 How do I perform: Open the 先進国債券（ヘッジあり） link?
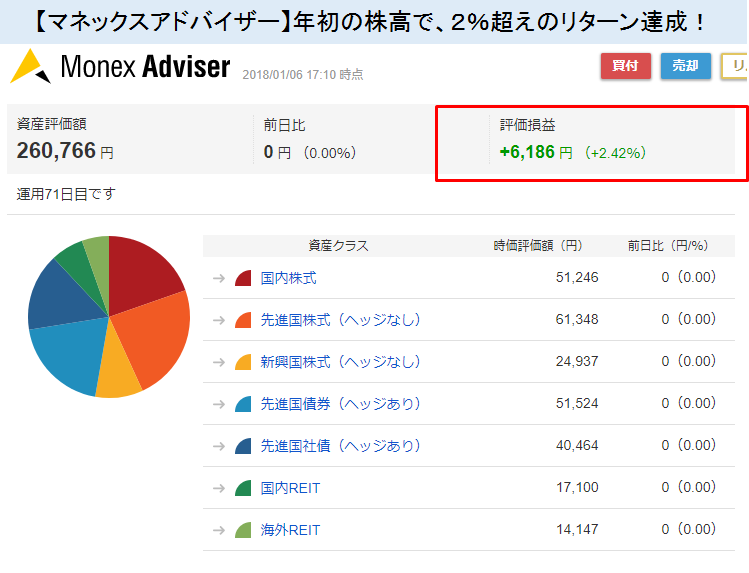point(340,404)
